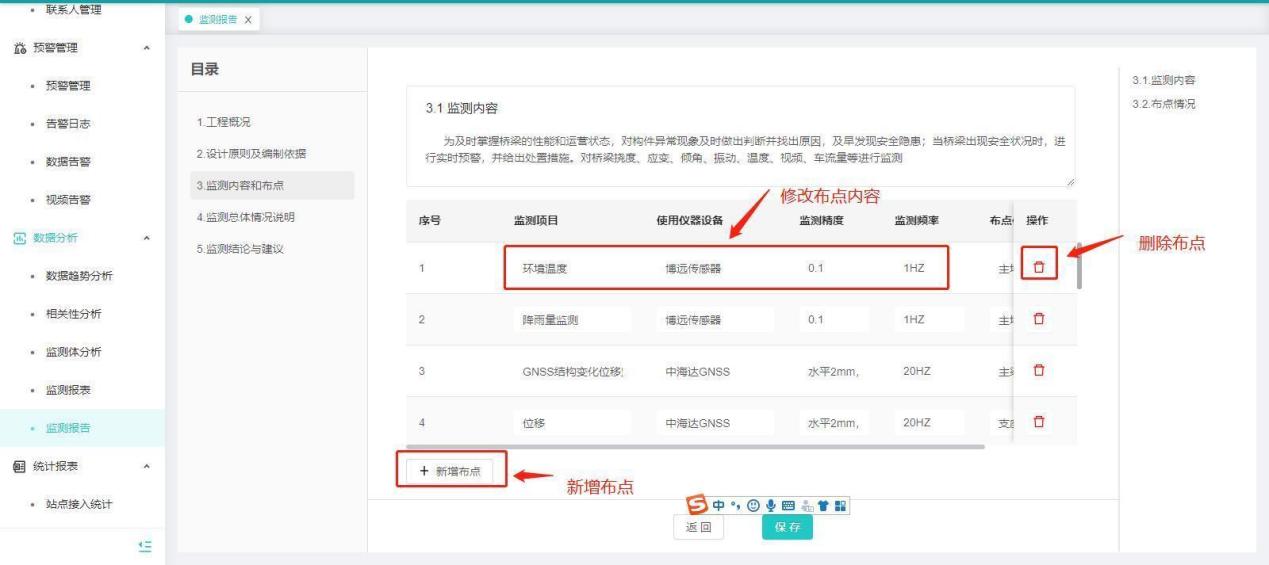The image size is (1269, 565).
Task: Click the Sogou microphone voice input icon
Action: [x=770, y=506]
